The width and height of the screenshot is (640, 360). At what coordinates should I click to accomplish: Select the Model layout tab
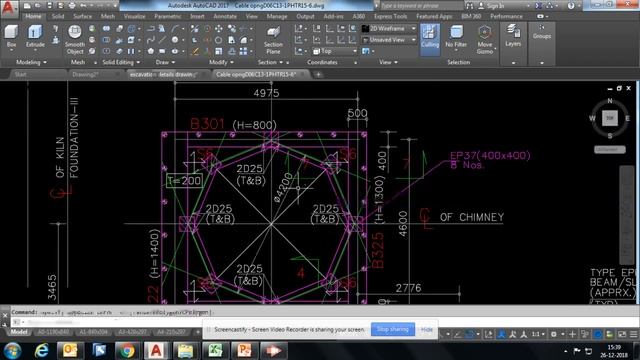(x=19, y=332)
